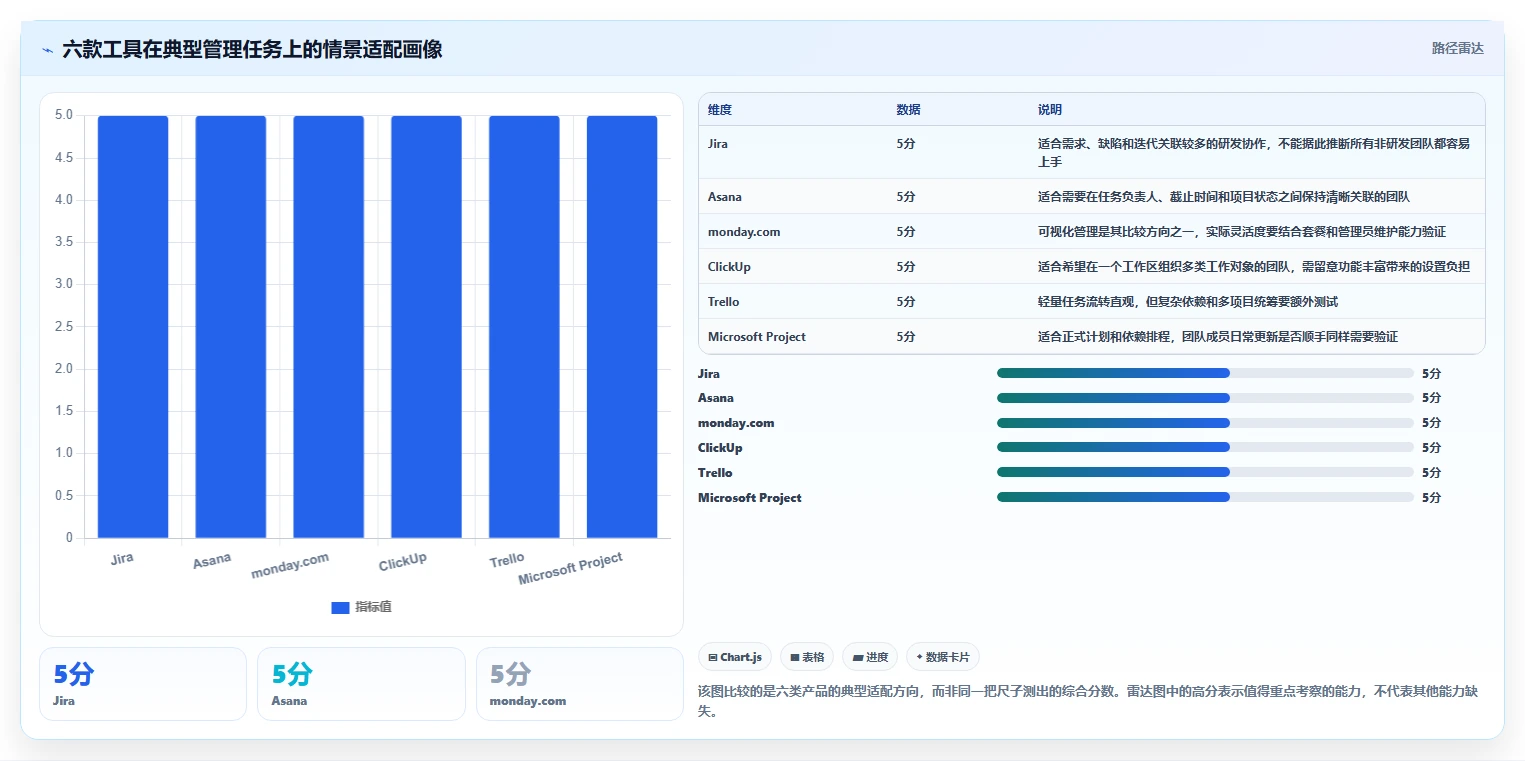This screenshot has height=761, width=1525.
Task: Click the footnote paragraph starting 该图比较的是
Action: (1090, 700)
